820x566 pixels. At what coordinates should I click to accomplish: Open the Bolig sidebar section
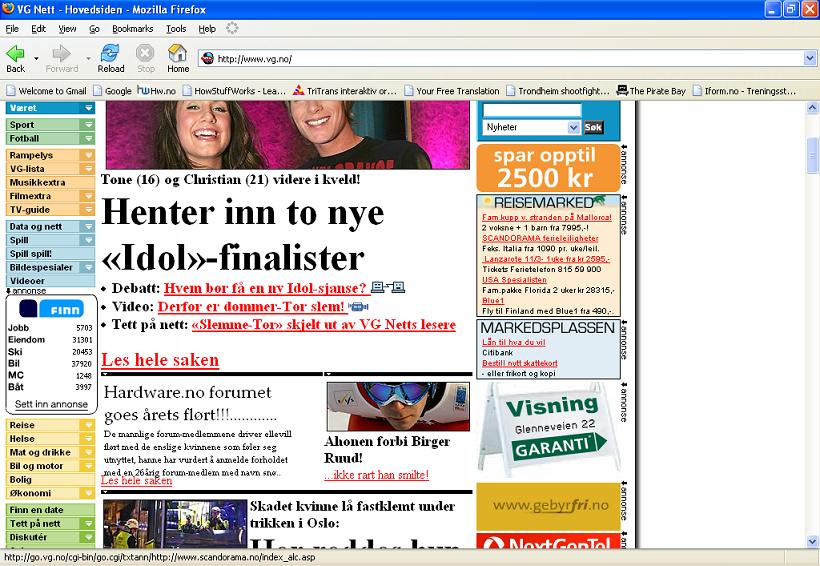50,480
